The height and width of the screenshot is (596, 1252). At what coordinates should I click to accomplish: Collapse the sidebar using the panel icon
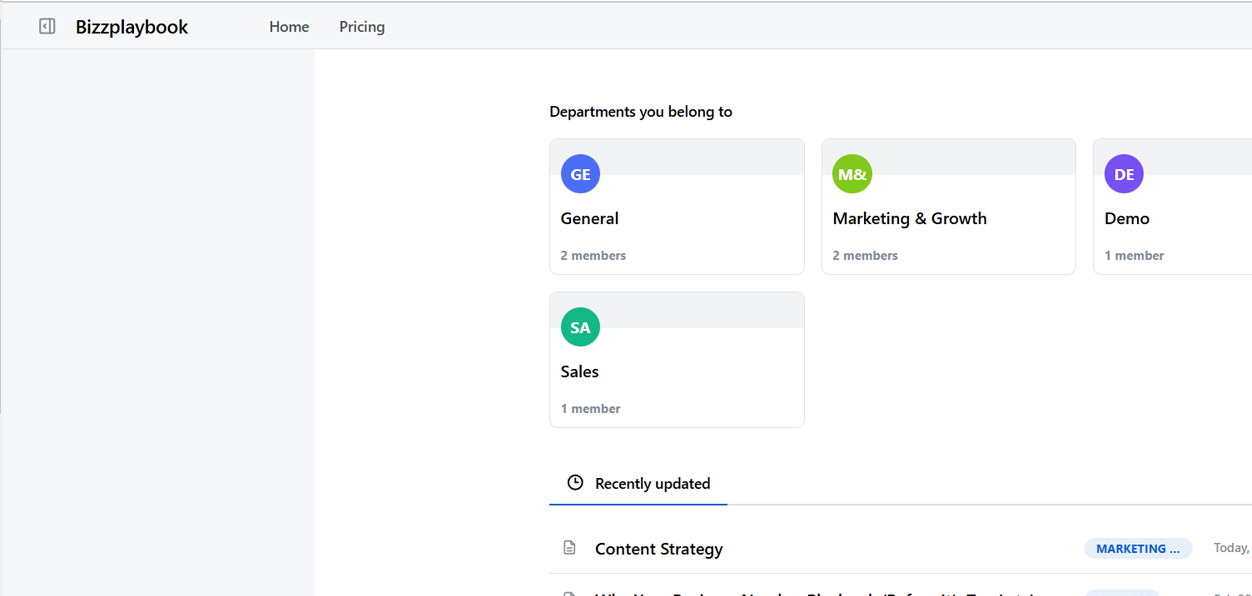[47, 26]
